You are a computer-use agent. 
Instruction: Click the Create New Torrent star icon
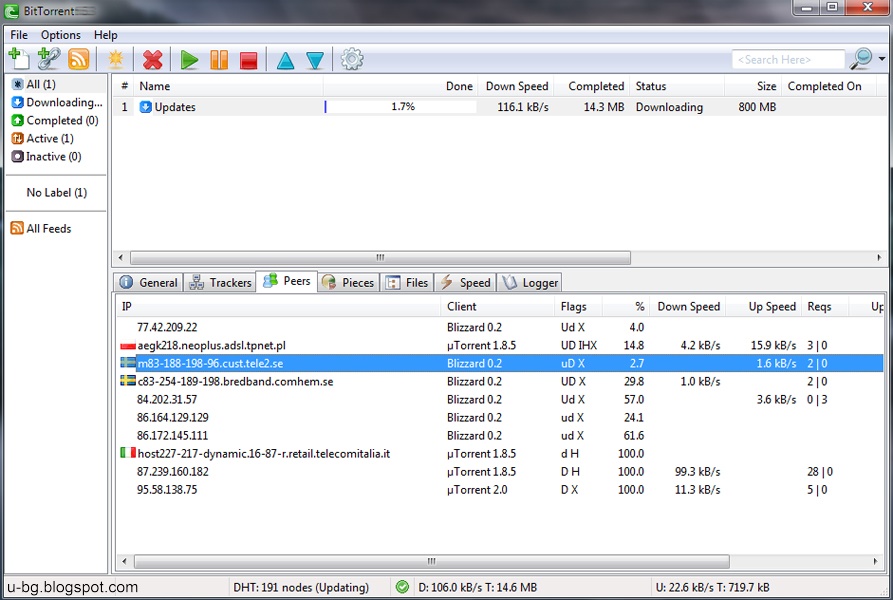tap(116, 59)
